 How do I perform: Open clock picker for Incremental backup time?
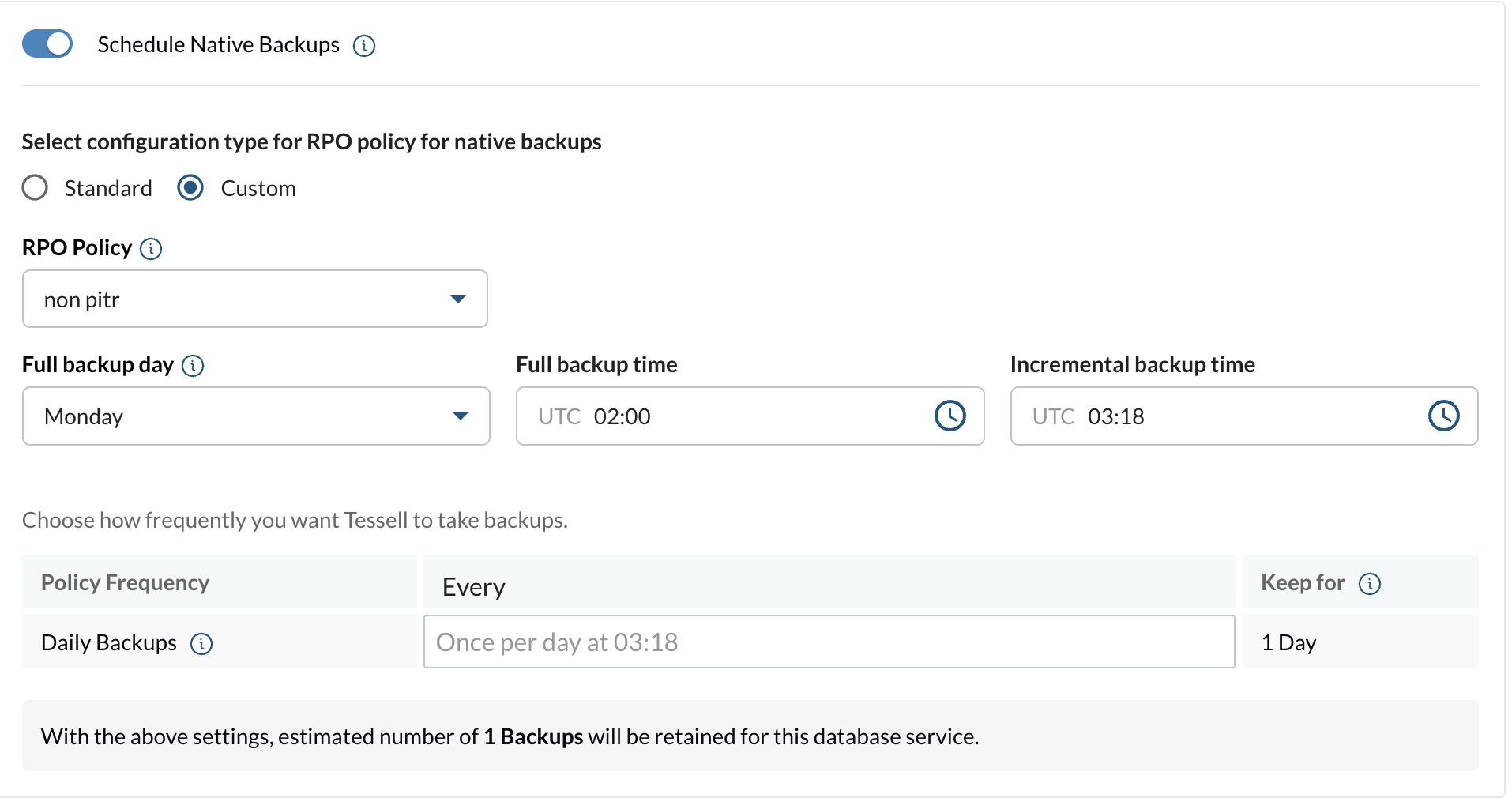pyautogui.click(x=1444, y=416)
